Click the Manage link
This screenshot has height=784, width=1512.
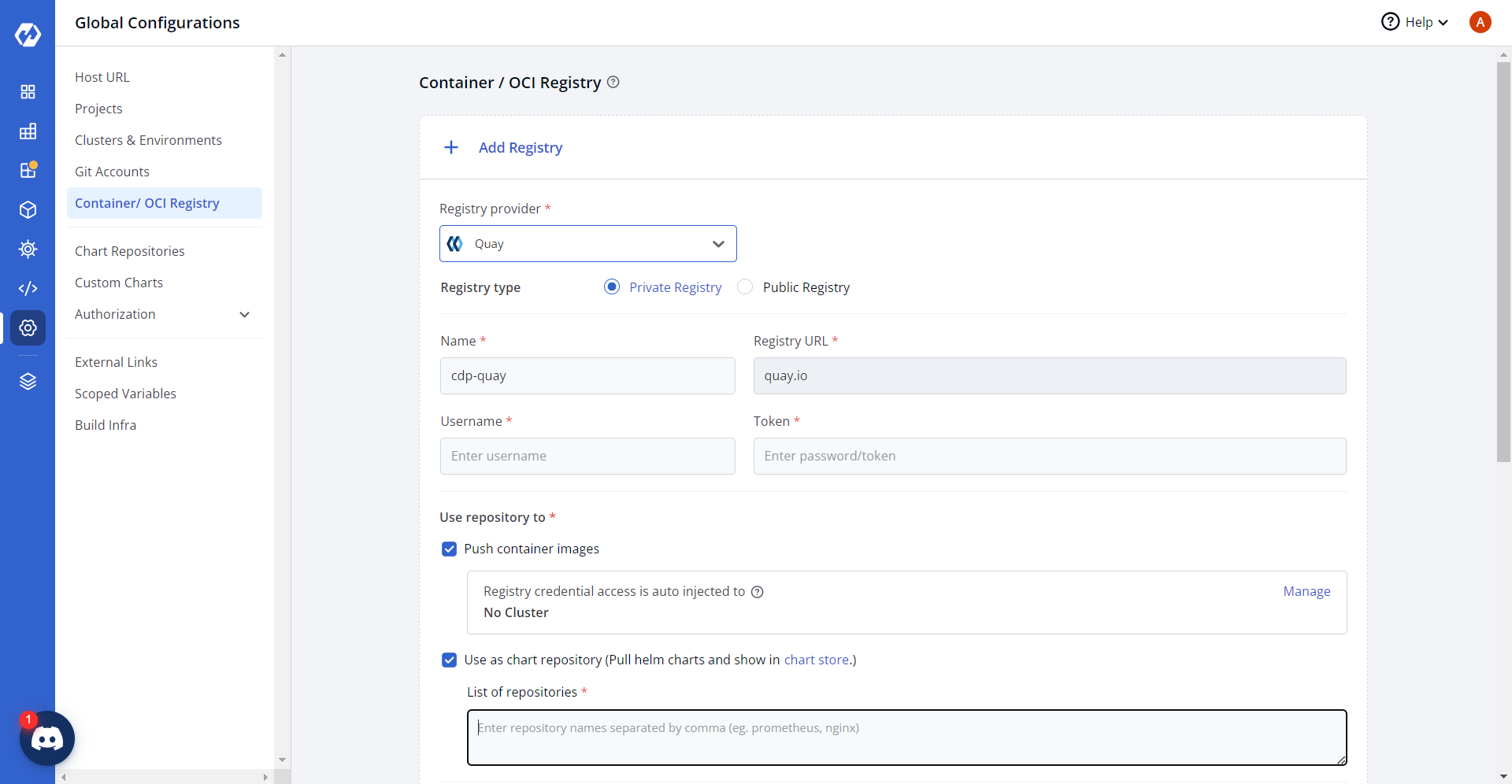(1306, 591)
